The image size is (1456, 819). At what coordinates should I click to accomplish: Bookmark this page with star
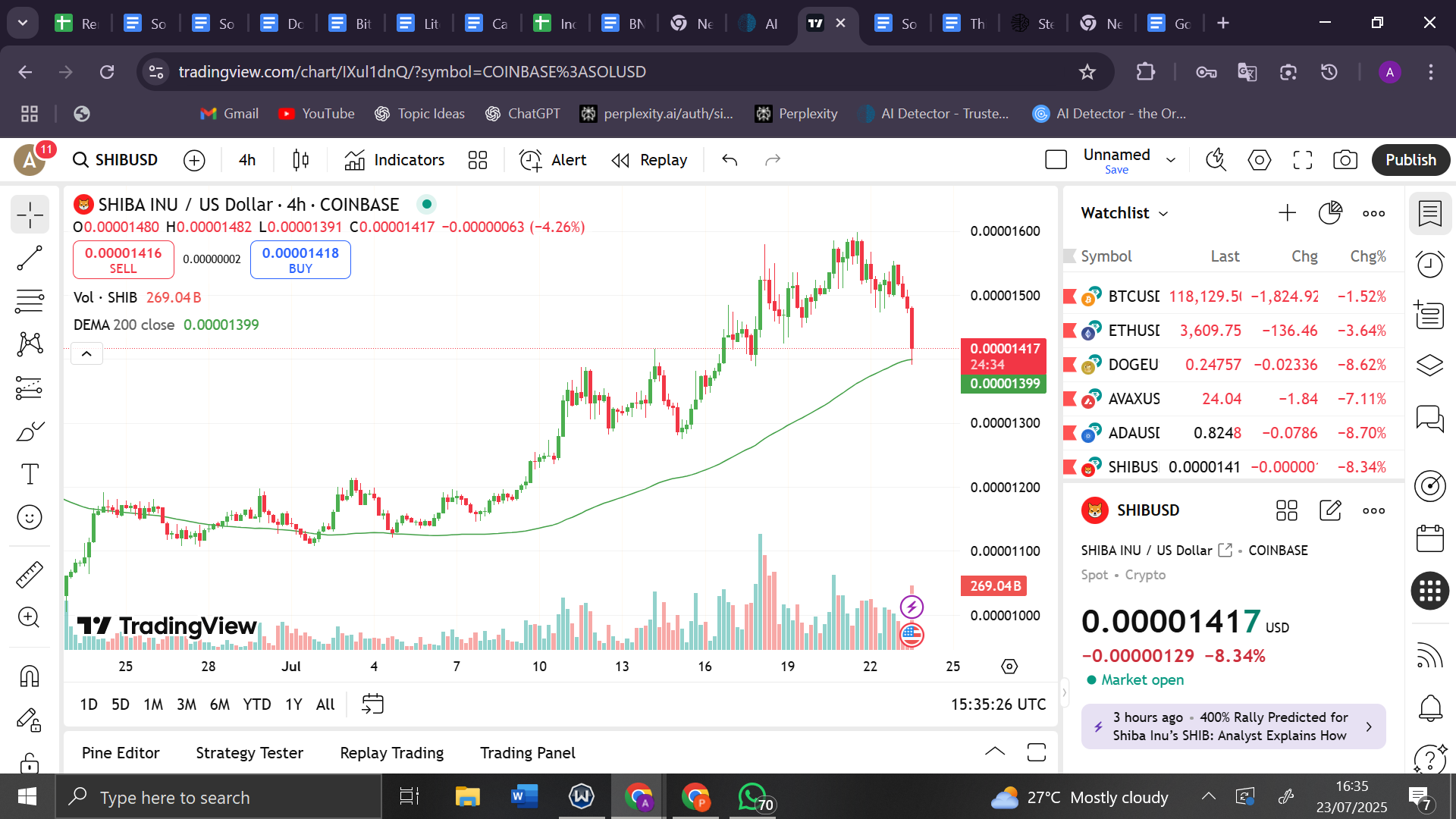pos(1087,72)
